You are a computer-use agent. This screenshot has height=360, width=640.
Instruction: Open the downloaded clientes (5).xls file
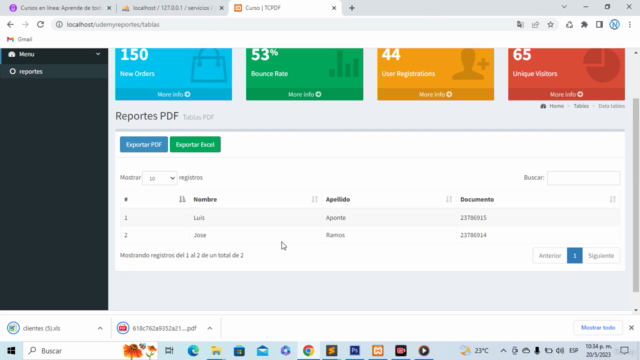pyautogui.click(x=41, y=328)
